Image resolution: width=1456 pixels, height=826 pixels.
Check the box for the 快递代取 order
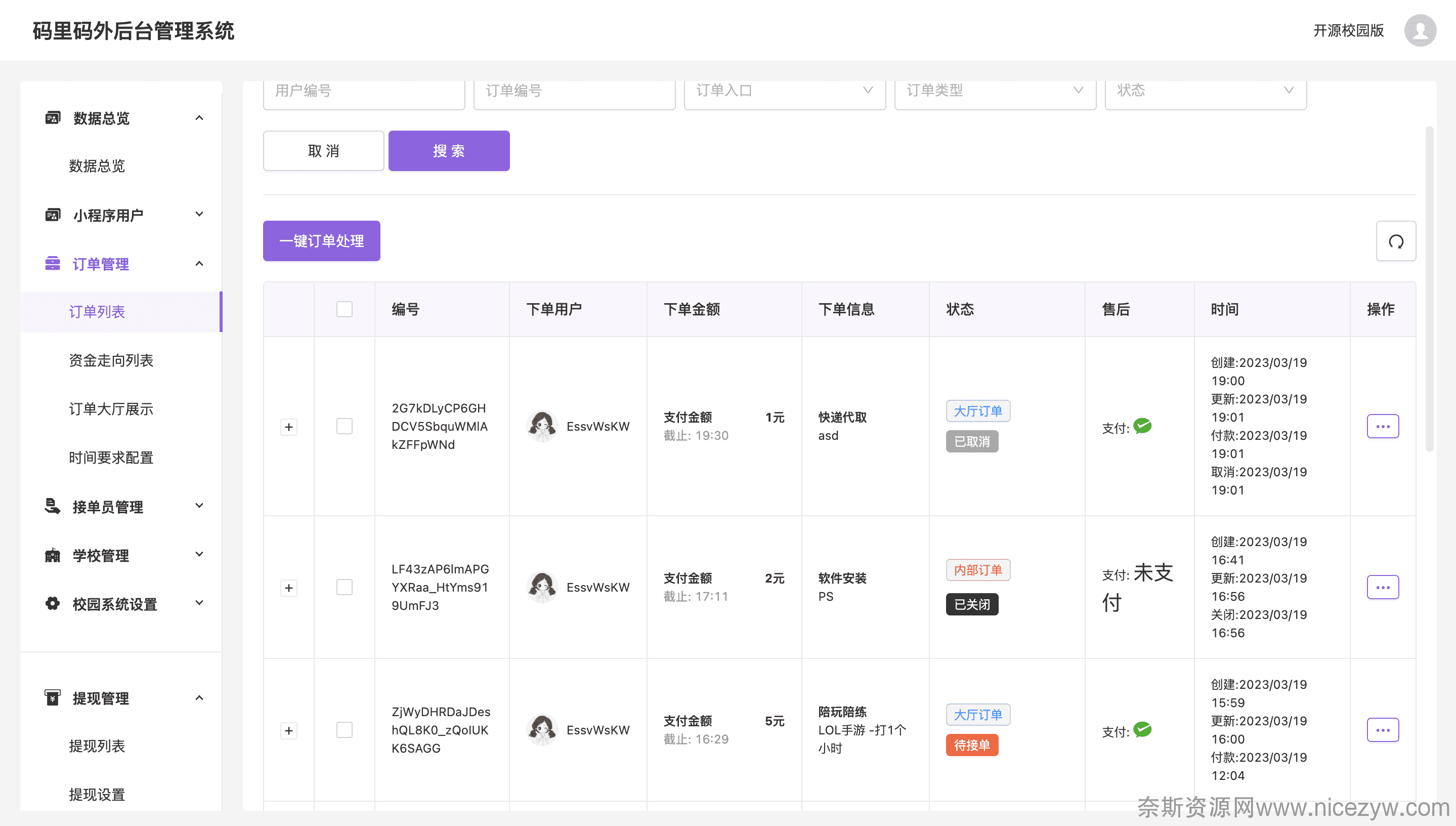click(x=344, y=426)
